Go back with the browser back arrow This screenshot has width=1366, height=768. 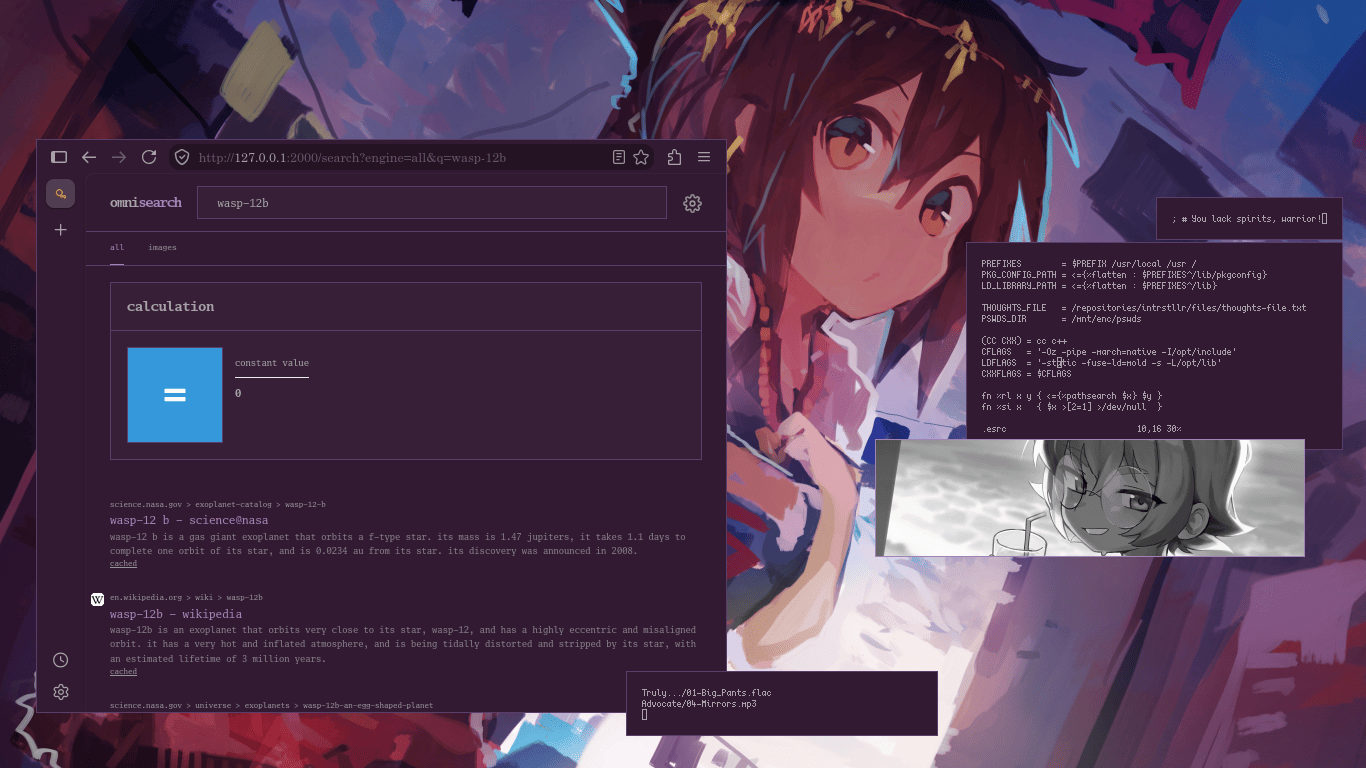point(89,157)
